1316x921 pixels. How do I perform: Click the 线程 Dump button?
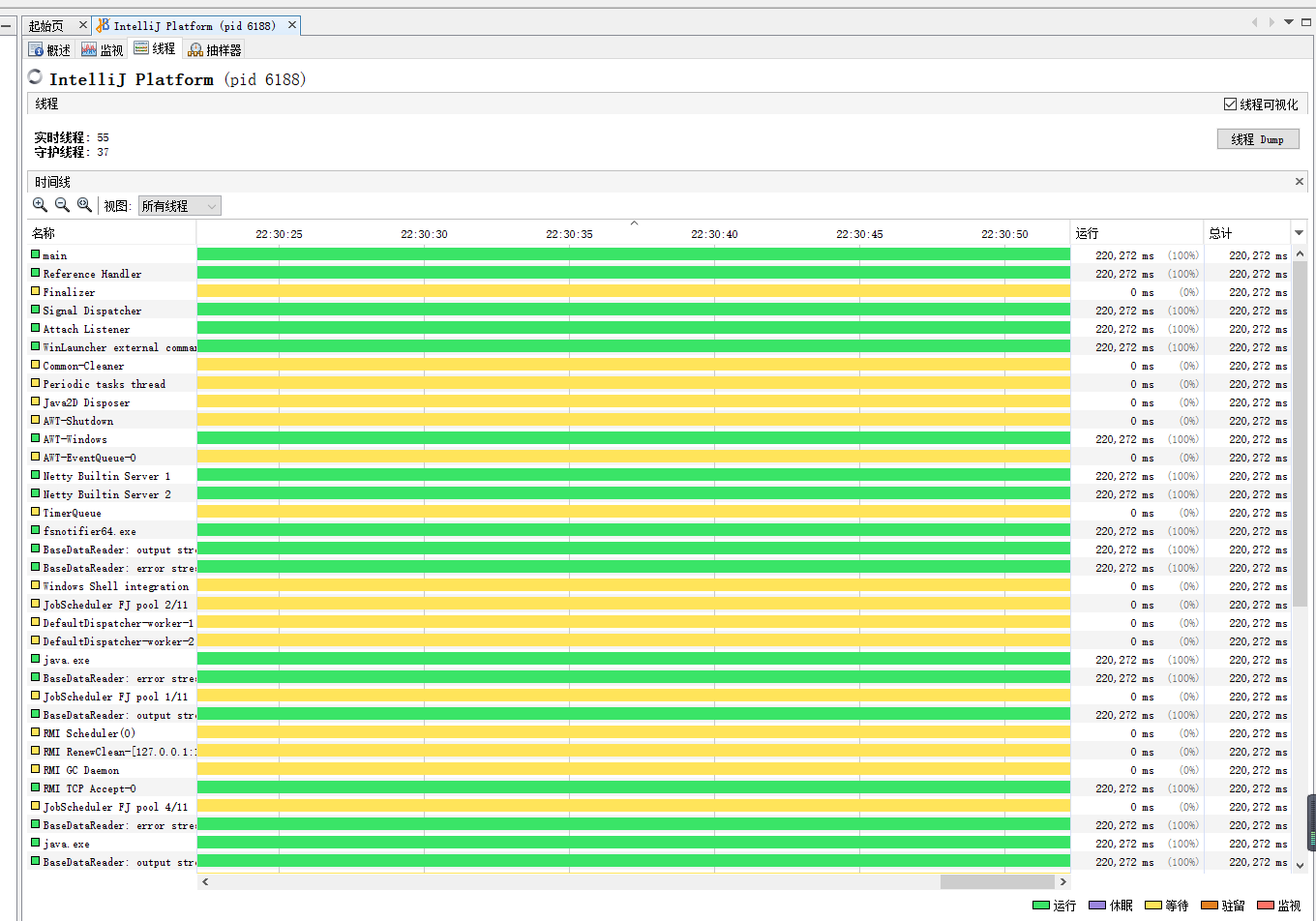pos(1257,139)
